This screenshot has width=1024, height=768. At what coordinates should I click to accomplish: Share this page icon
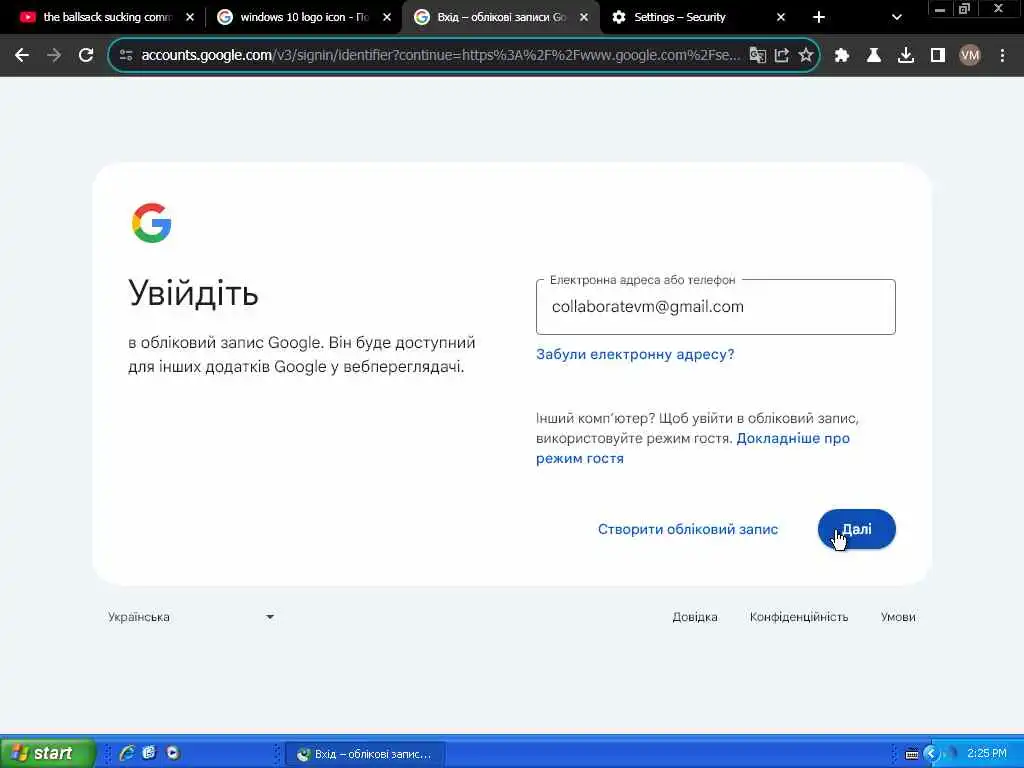(782, 56)
